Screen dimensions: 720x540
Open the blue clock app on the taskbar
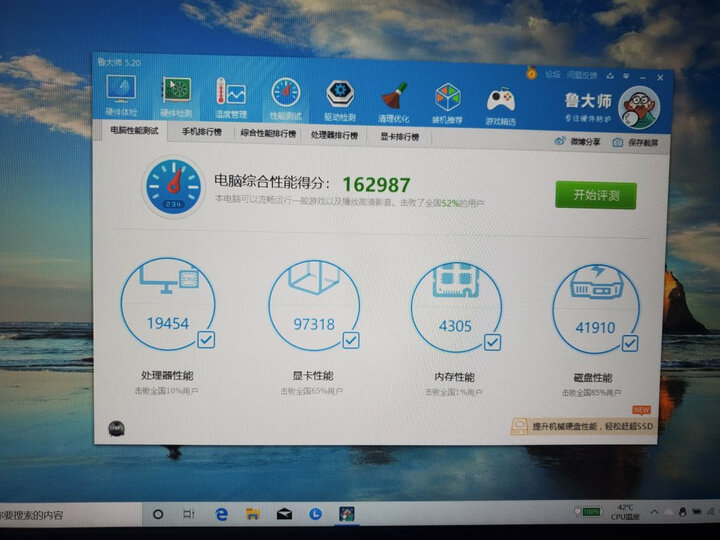tap(315, 513)
